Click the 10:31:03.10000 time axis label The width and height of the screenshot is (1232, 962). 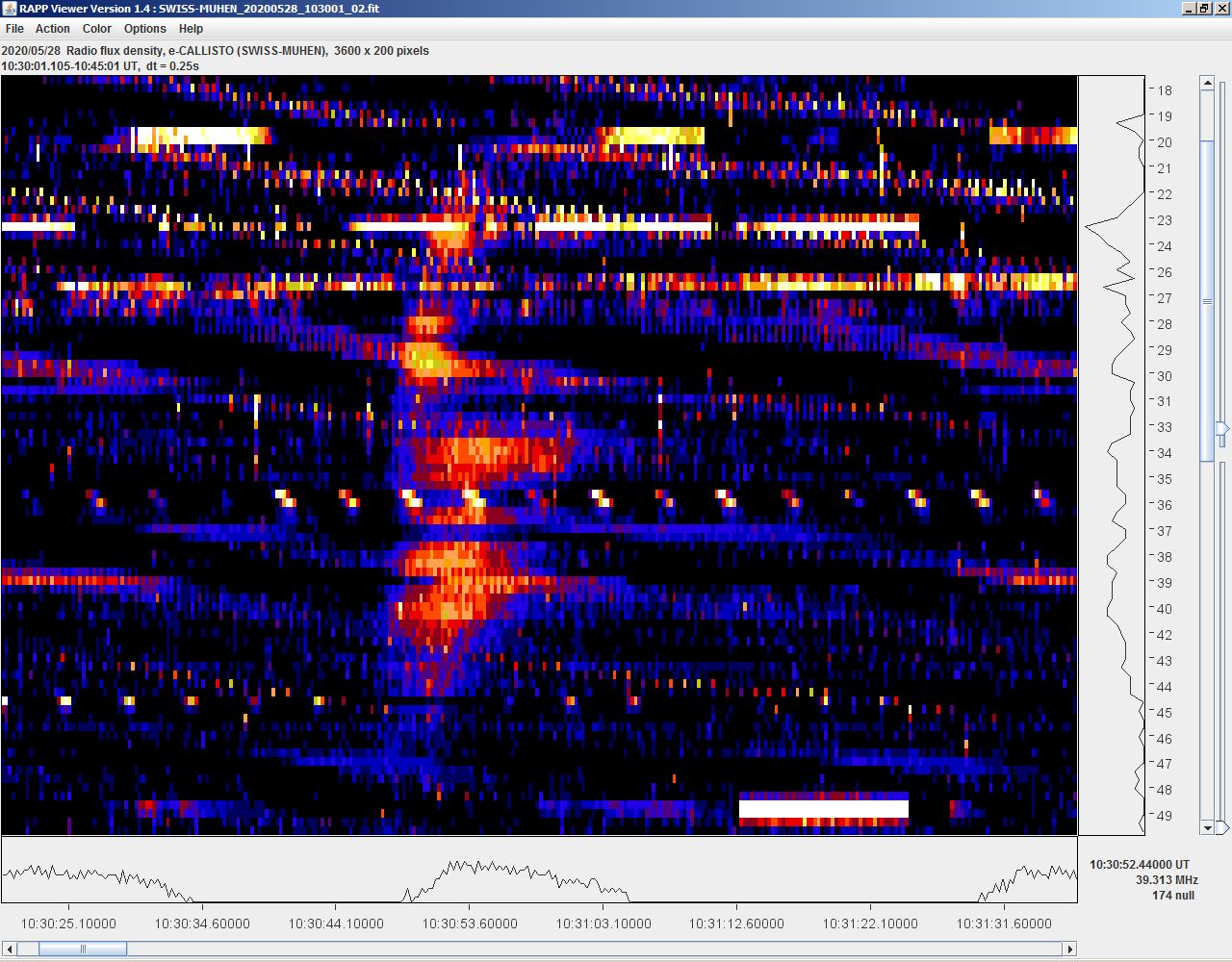603,924
